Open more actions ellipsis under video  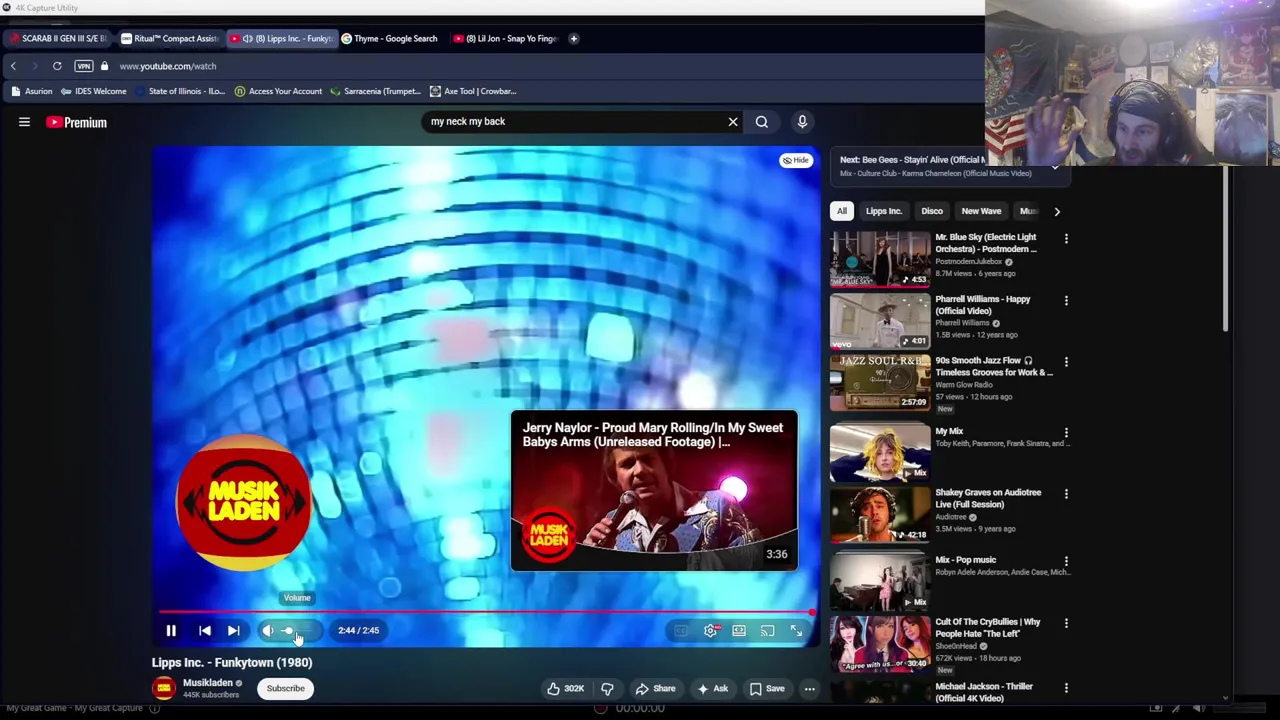click(x=809, y=689)
